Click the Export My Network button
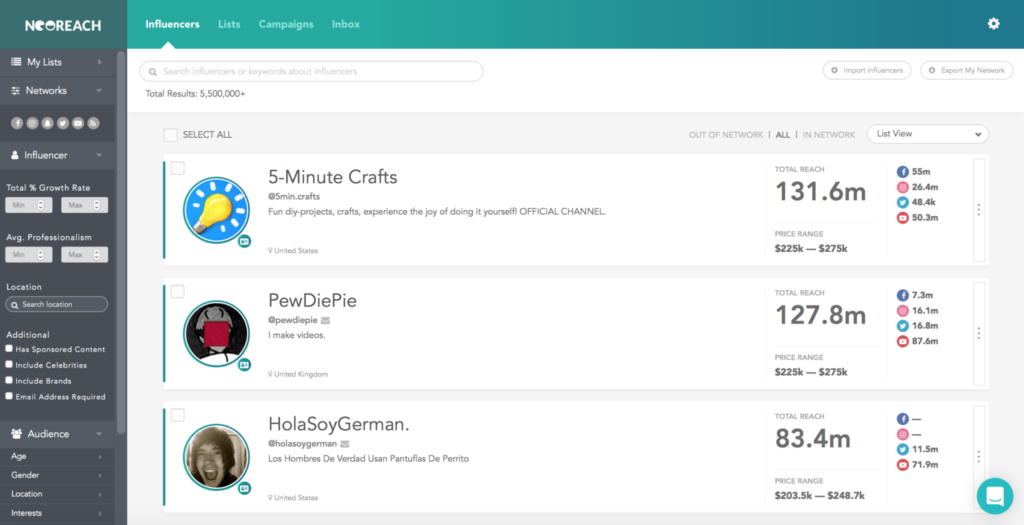Viewport: 1024px width, 525px height. (966, 70)
